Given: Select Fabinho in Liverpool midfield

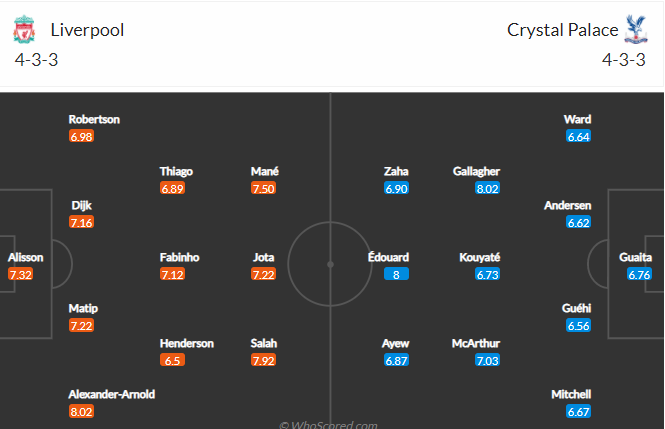Looking at the screenshot, I should point(179,257).
